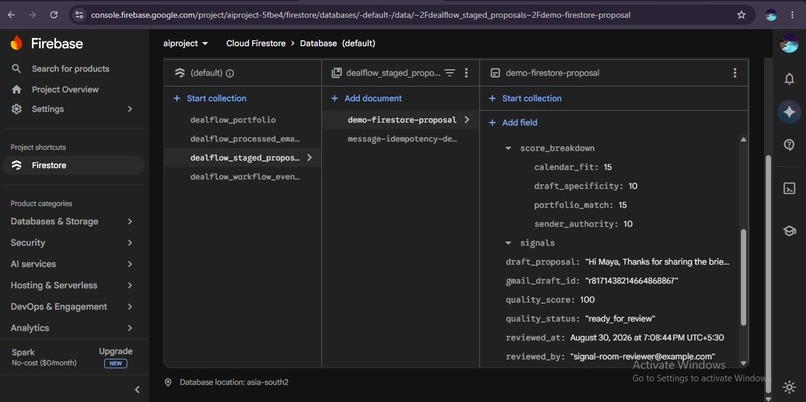Screen dimensions: 806x402
Task: Click the browser address bar URL
Action: 360,15
